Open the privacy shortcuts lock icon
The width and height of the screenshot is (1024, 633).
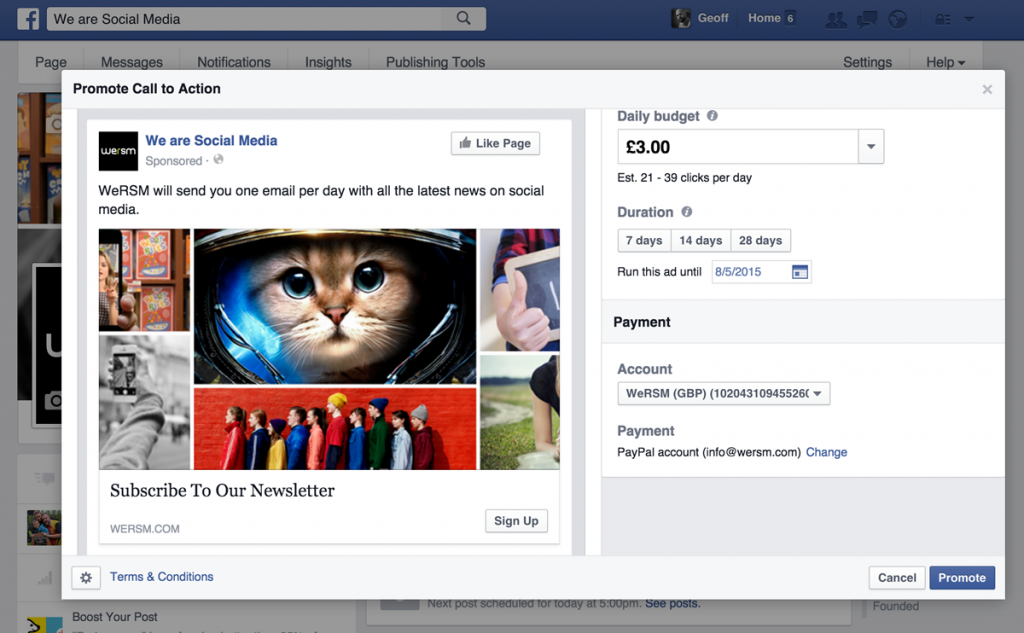coord(942,19)
